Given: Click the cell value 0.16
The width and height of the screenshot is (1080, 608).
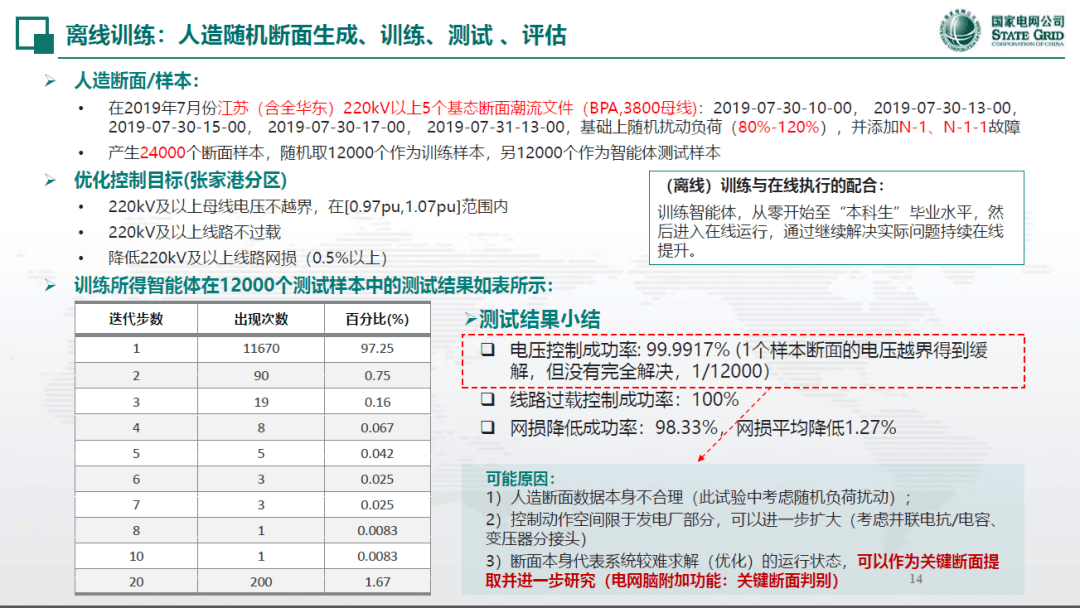Looking at the screenshot, I should click(377, 401).
